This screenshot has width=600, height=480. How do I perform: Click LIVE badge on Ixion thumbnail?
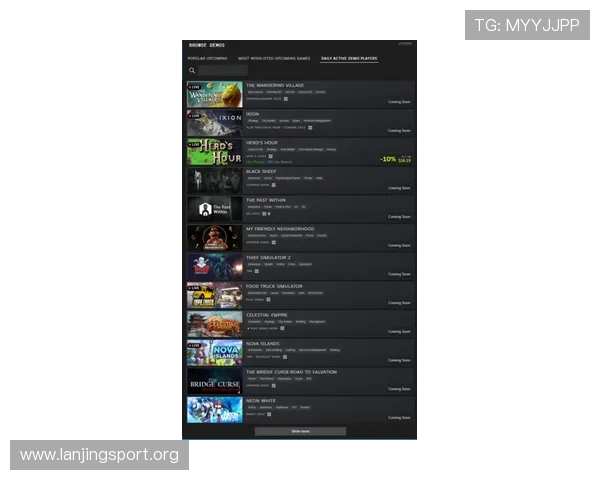[194, 116]
